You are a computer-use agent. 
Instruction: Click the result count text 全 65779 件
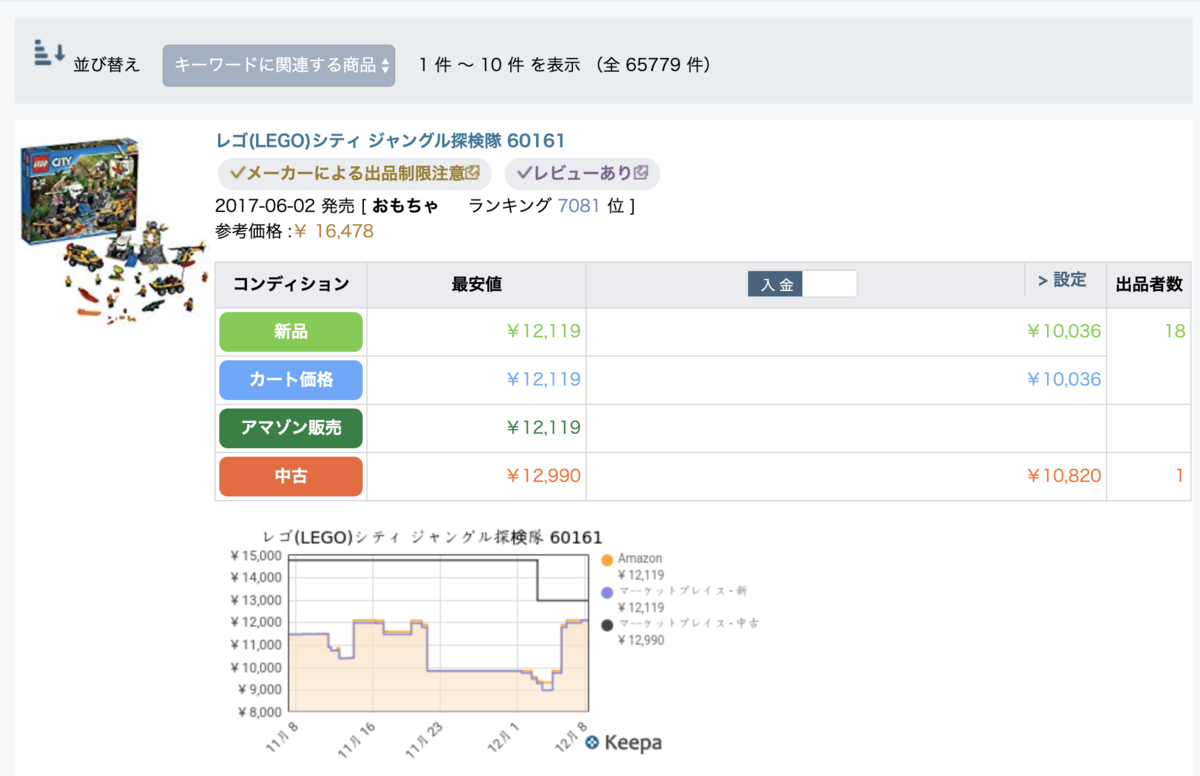point(654,65)
